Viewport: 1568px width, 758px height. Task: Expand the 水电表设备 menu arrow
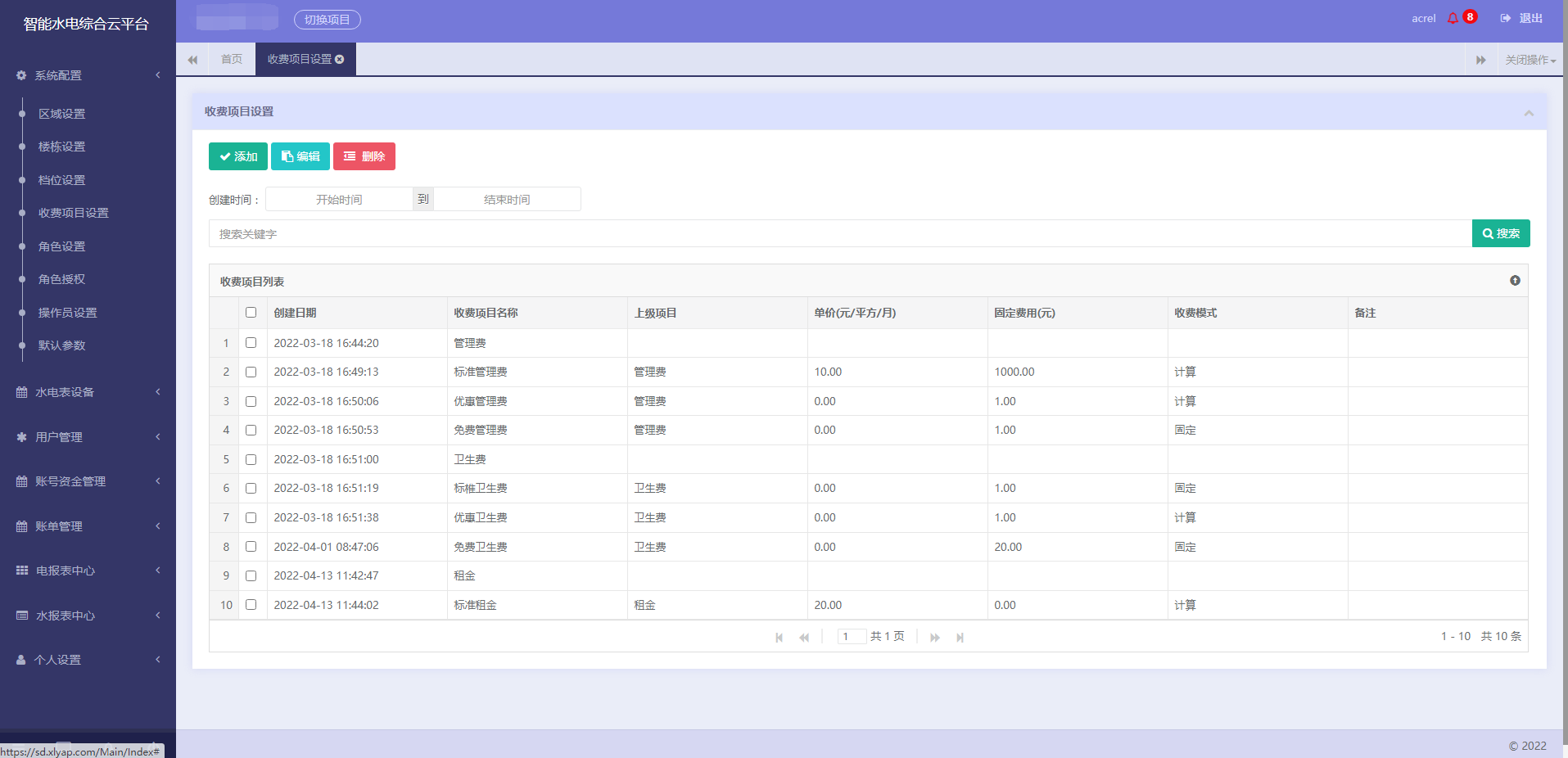(158, 392)
